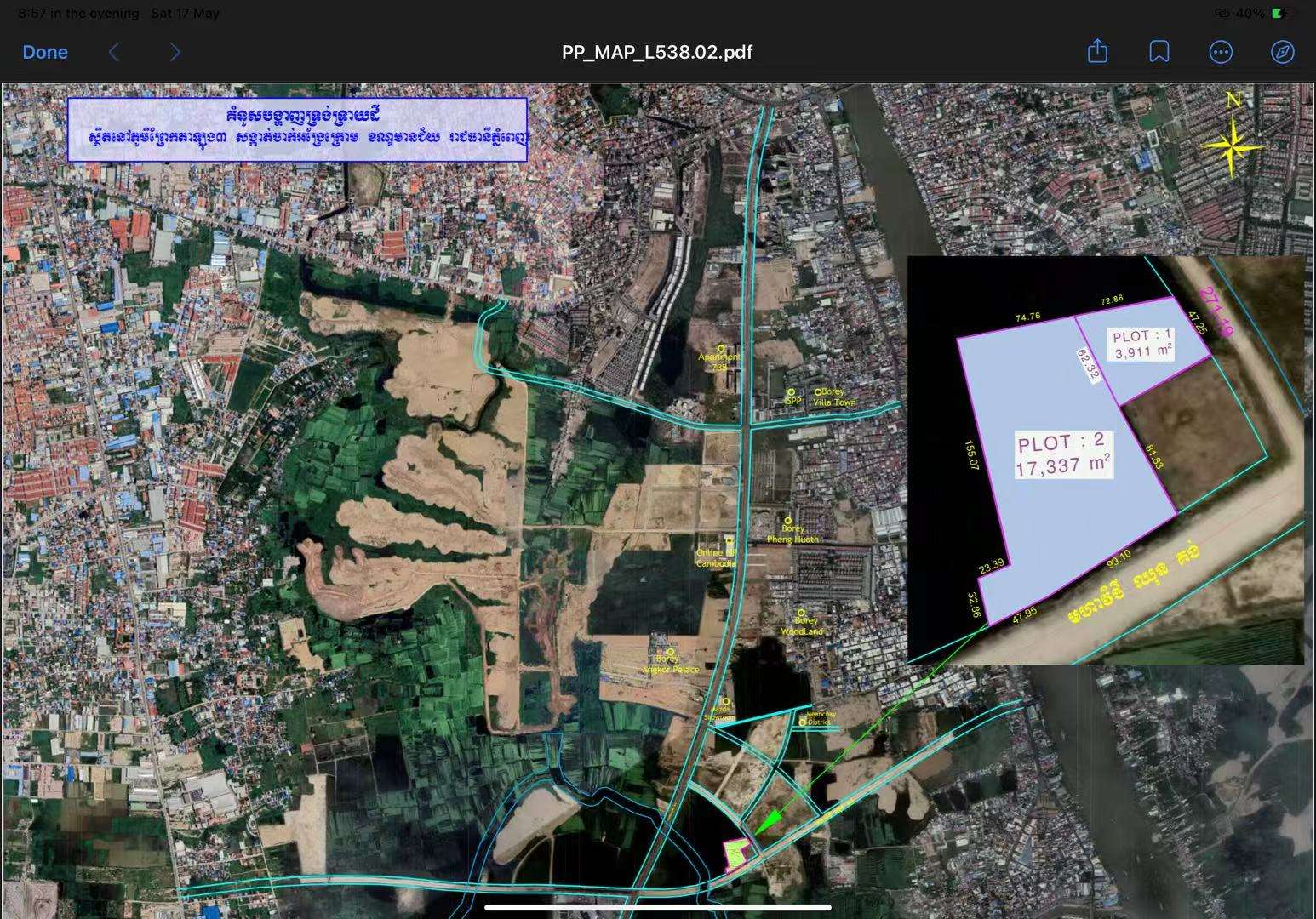Open the Share sheet icon
1316x919 pixels.
coord(1097,52)
